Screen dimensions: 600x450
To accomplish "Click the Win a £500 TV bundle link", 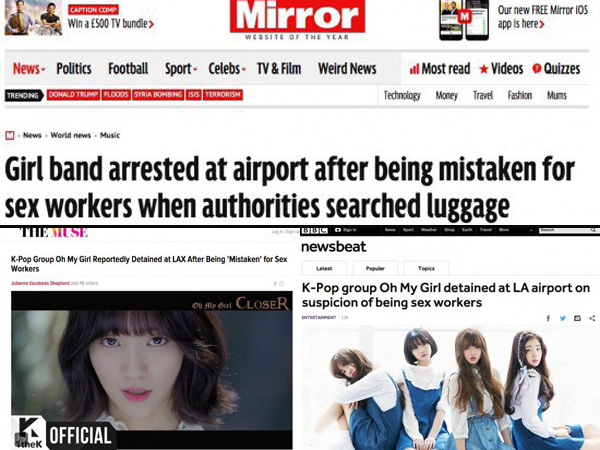I will click(111, 24).
